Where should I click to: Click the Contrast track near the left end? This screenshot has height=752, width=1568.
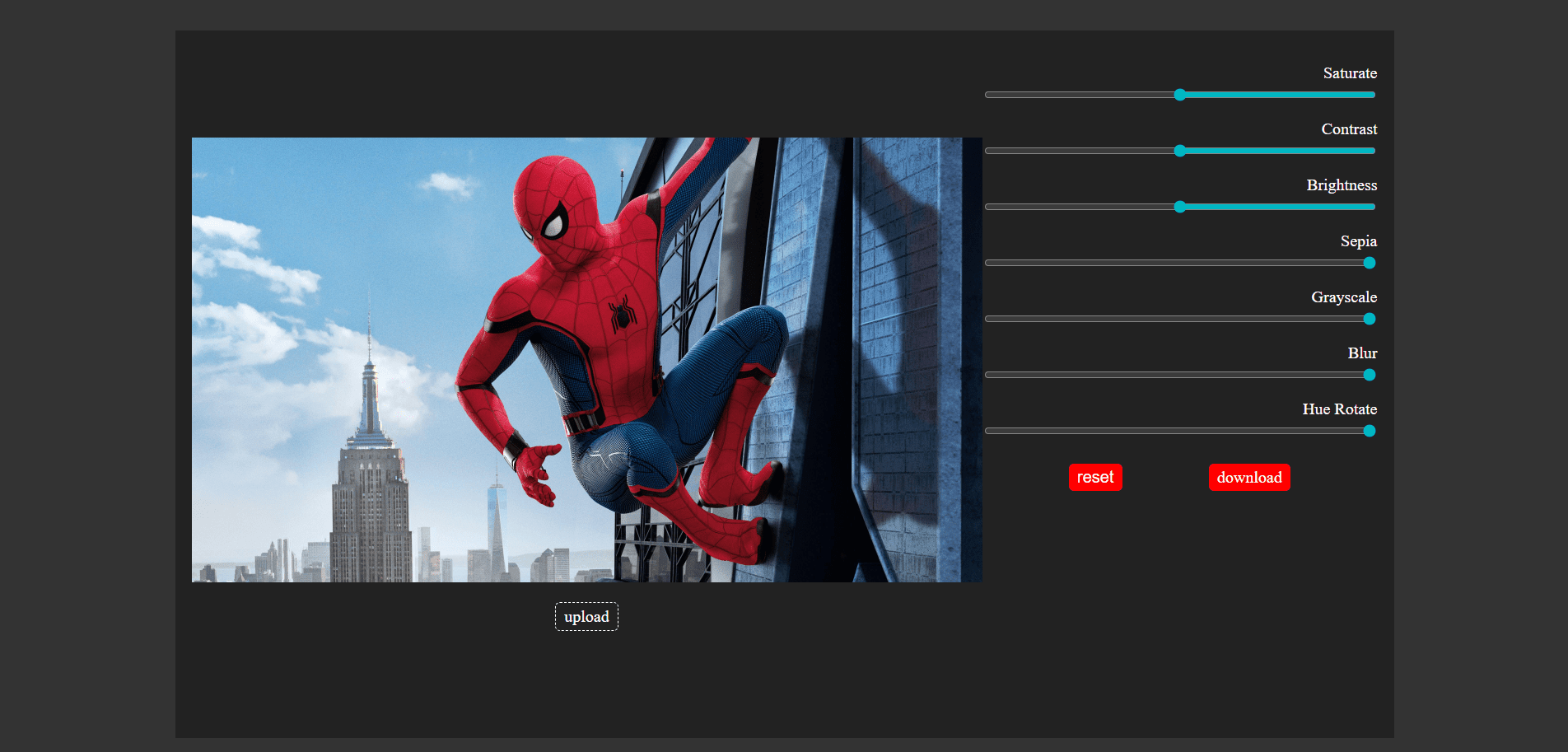(1013, 151)
